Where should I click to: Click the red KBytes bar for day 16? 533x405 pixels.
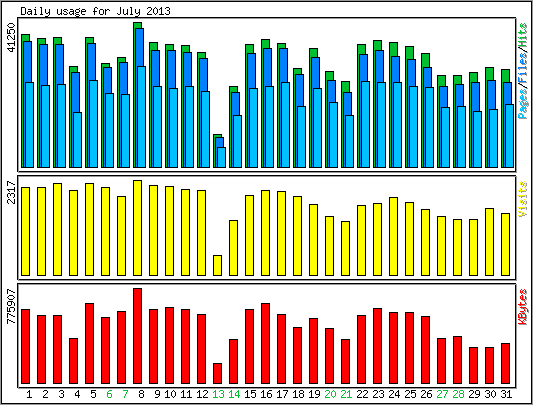265,343
